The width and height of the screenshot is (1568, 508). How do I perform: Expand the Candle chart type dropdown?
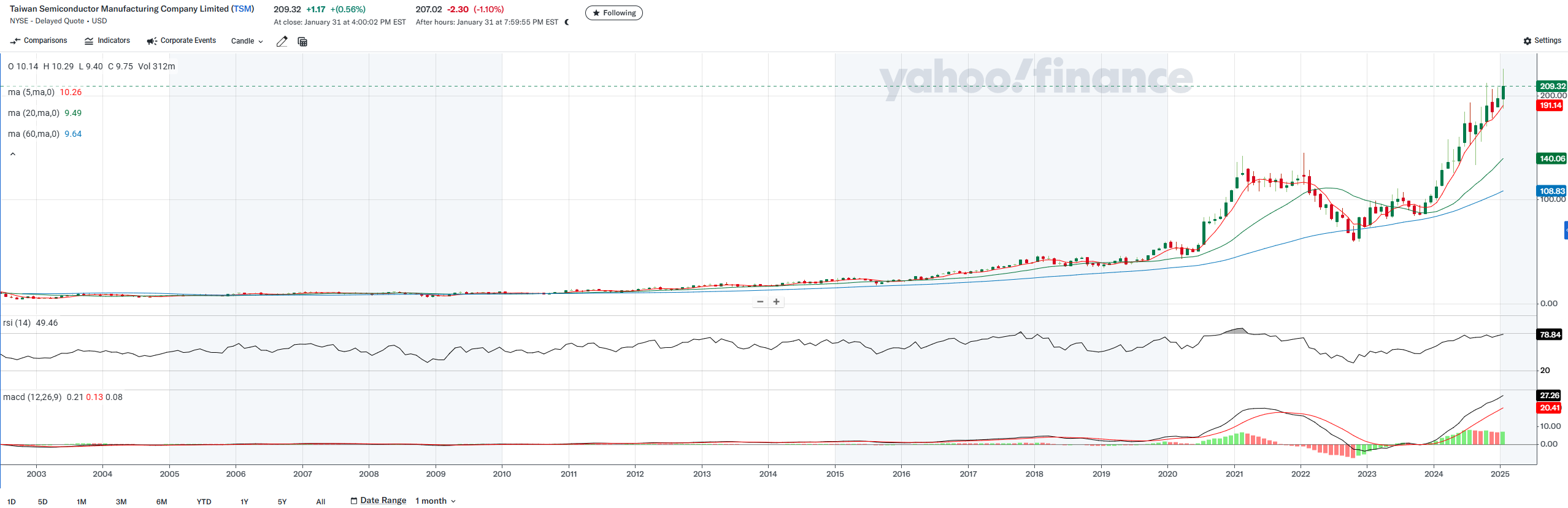coord(247,41)
